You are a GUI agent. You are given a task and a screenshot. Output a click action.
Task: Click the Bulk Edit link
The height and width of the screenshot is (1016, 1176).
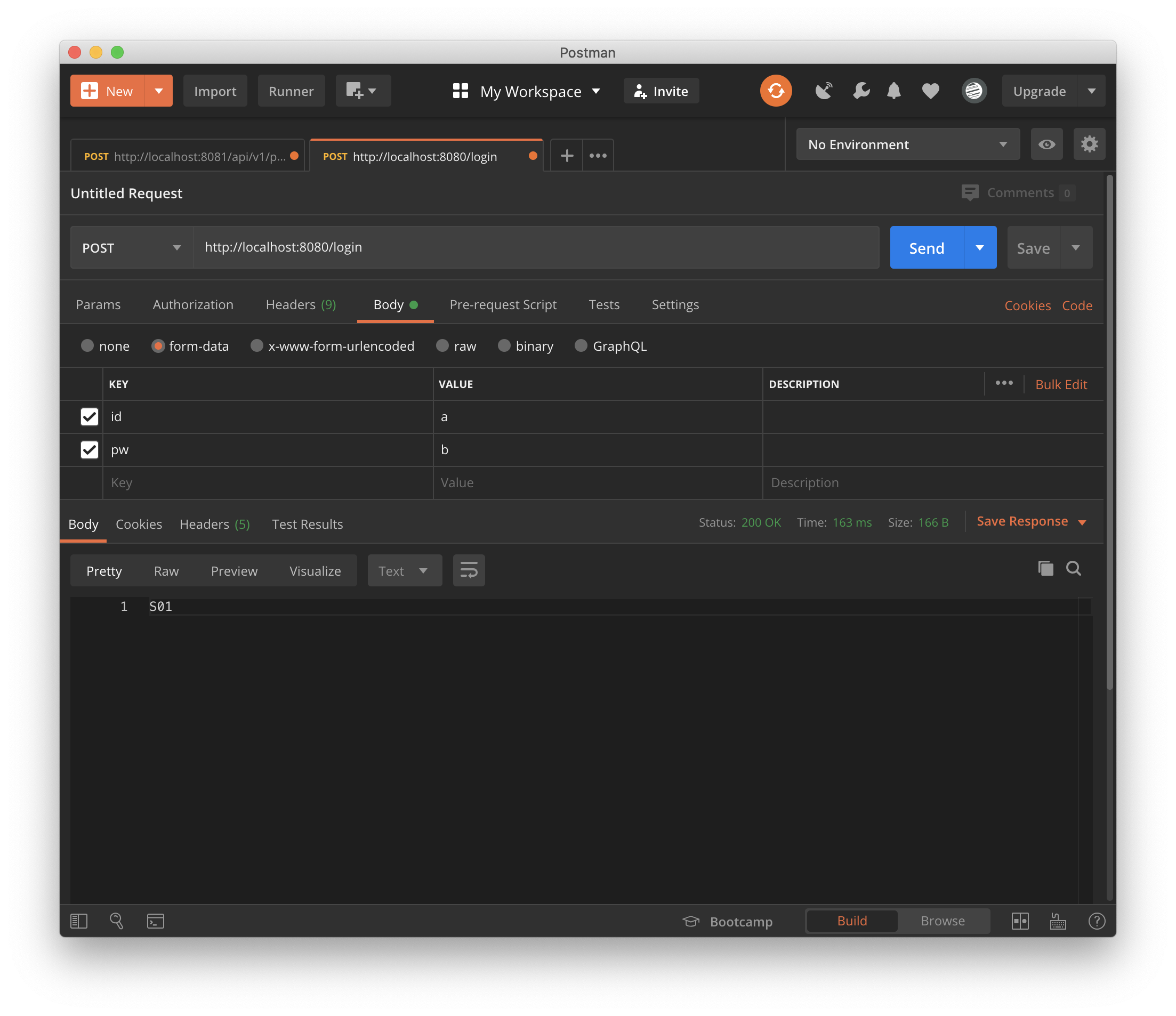coord(1060,384)
